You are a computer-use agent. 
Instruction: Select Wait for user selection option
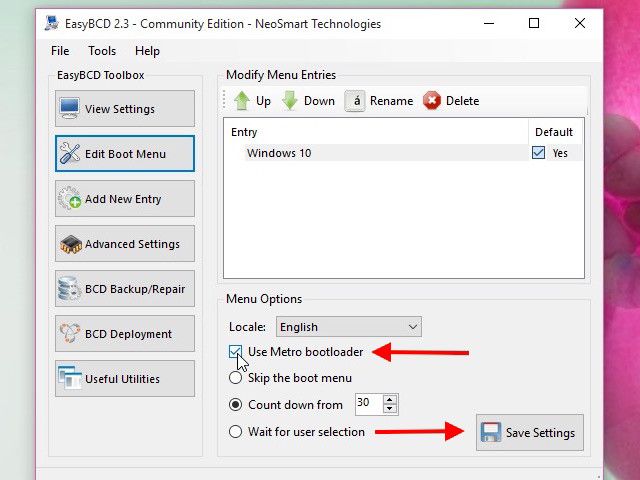[x=236, y=431]
